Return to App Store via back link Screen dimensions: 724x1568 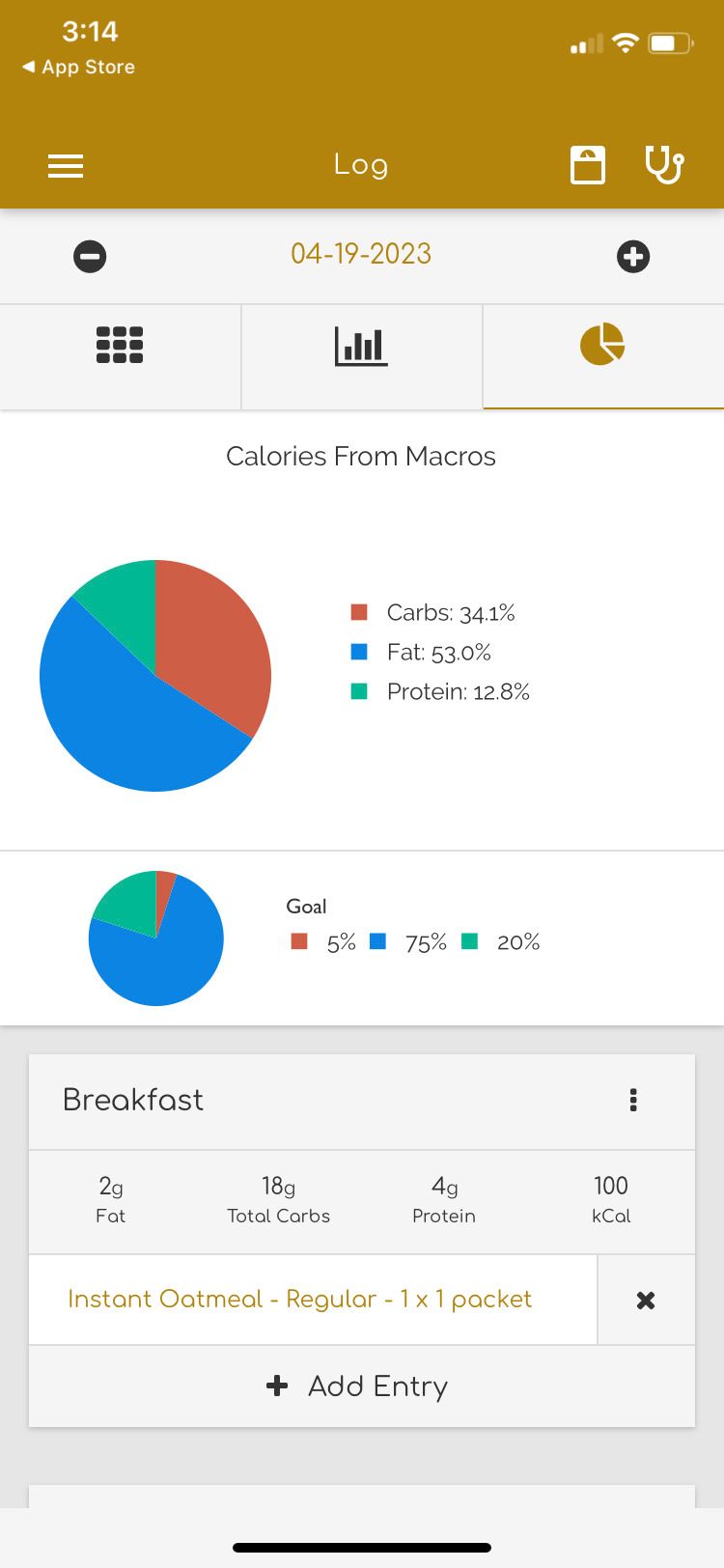click(79, 68)
